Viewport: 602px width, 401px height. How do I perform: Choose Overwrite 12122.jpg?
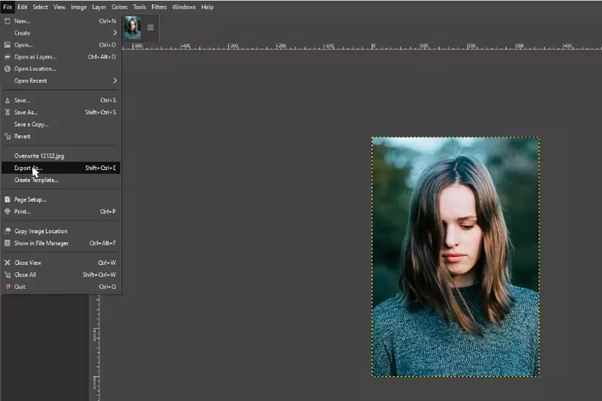coord(61,156)
